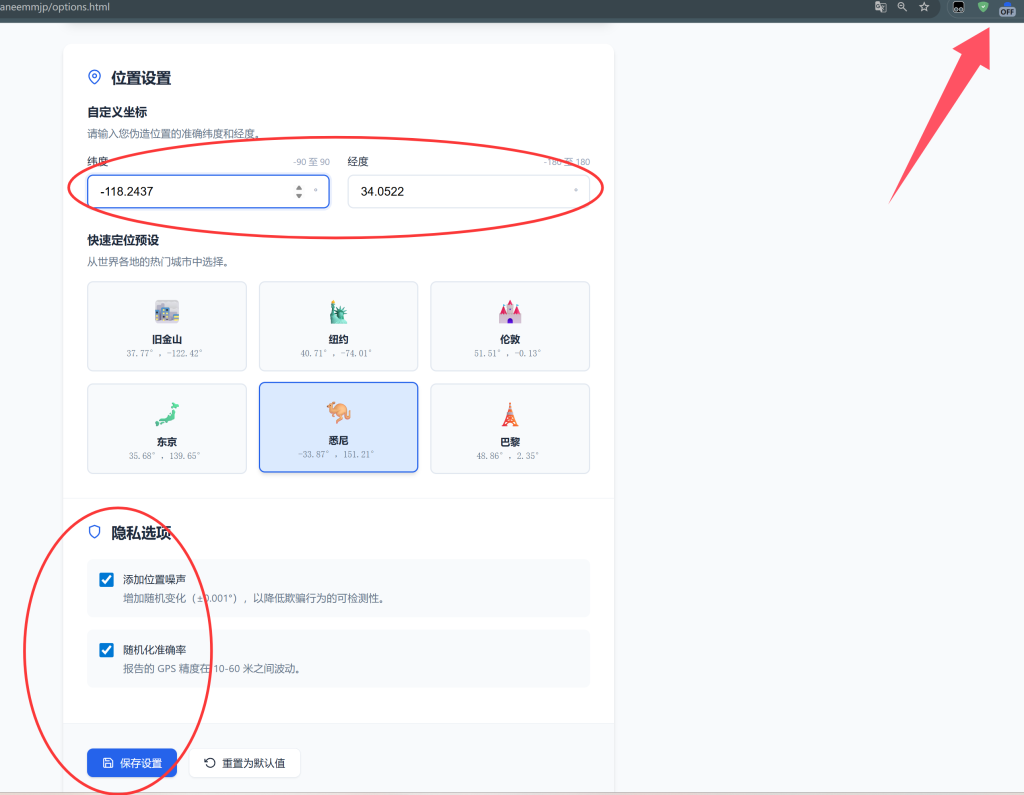Uncheck the 添加位置噪声 checkbox

(x=106, y=578)
